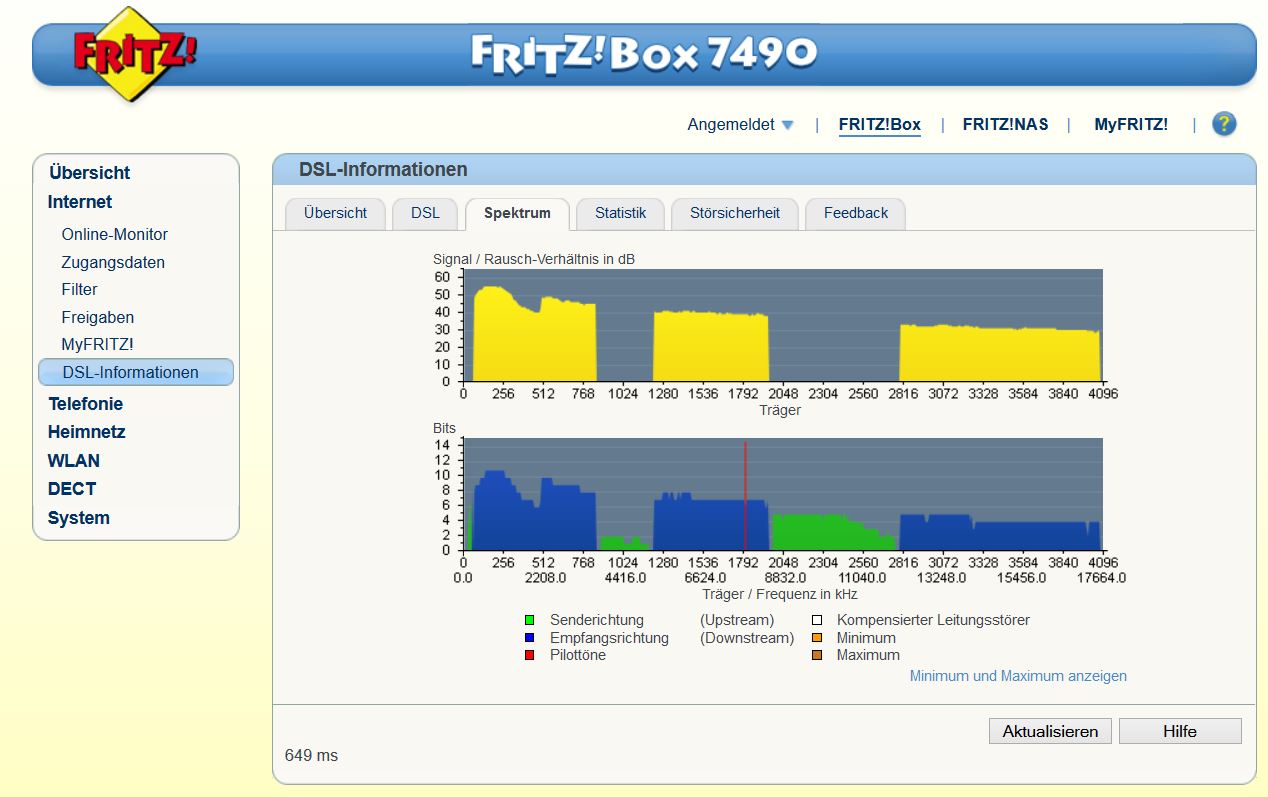The height and width of the screenshot is (797, 1268).
Task: Click the 2208.0 frequency axis value
Action: [546, 578]
